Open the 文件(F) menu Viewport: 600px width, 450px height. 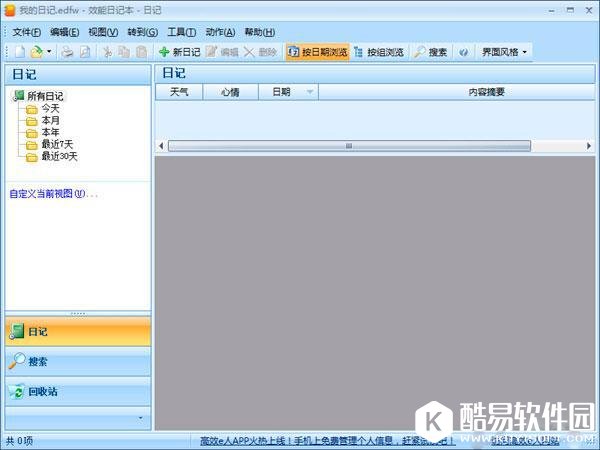click(26, 33)
